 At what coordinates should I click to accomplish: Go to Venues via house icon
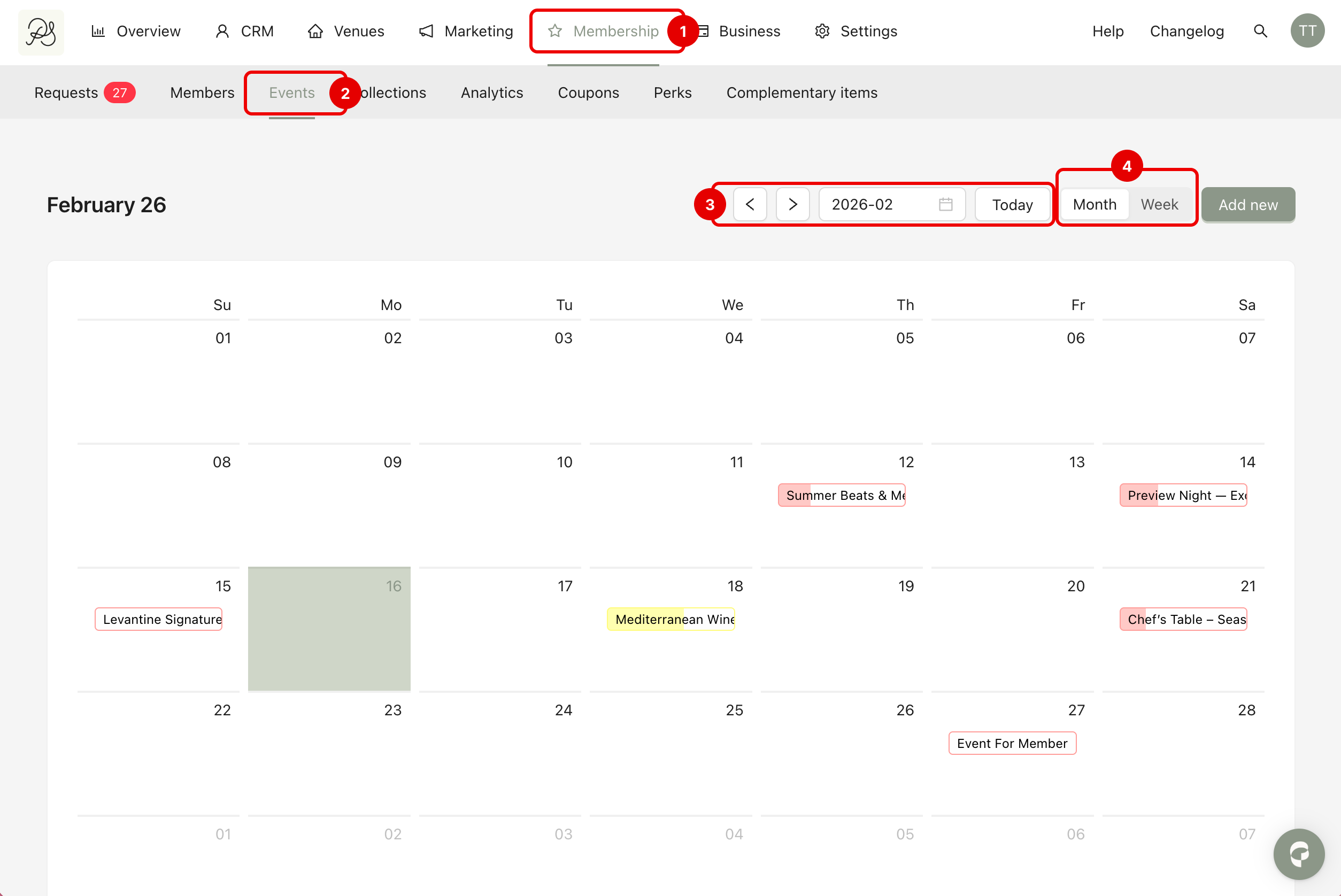coord(315,32)
